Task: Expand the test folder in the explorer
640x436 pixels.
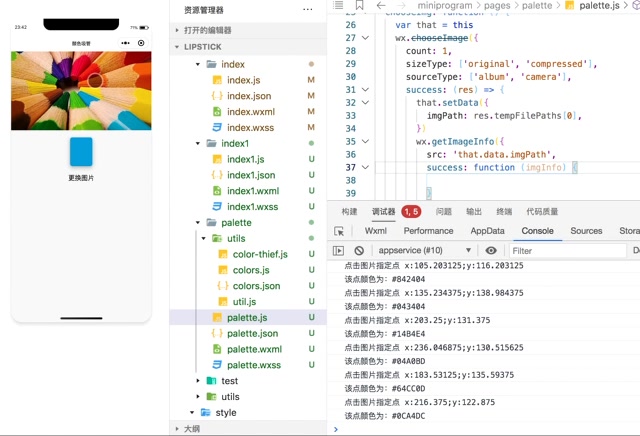Action: pyautogui.click(x=198, y=381)
